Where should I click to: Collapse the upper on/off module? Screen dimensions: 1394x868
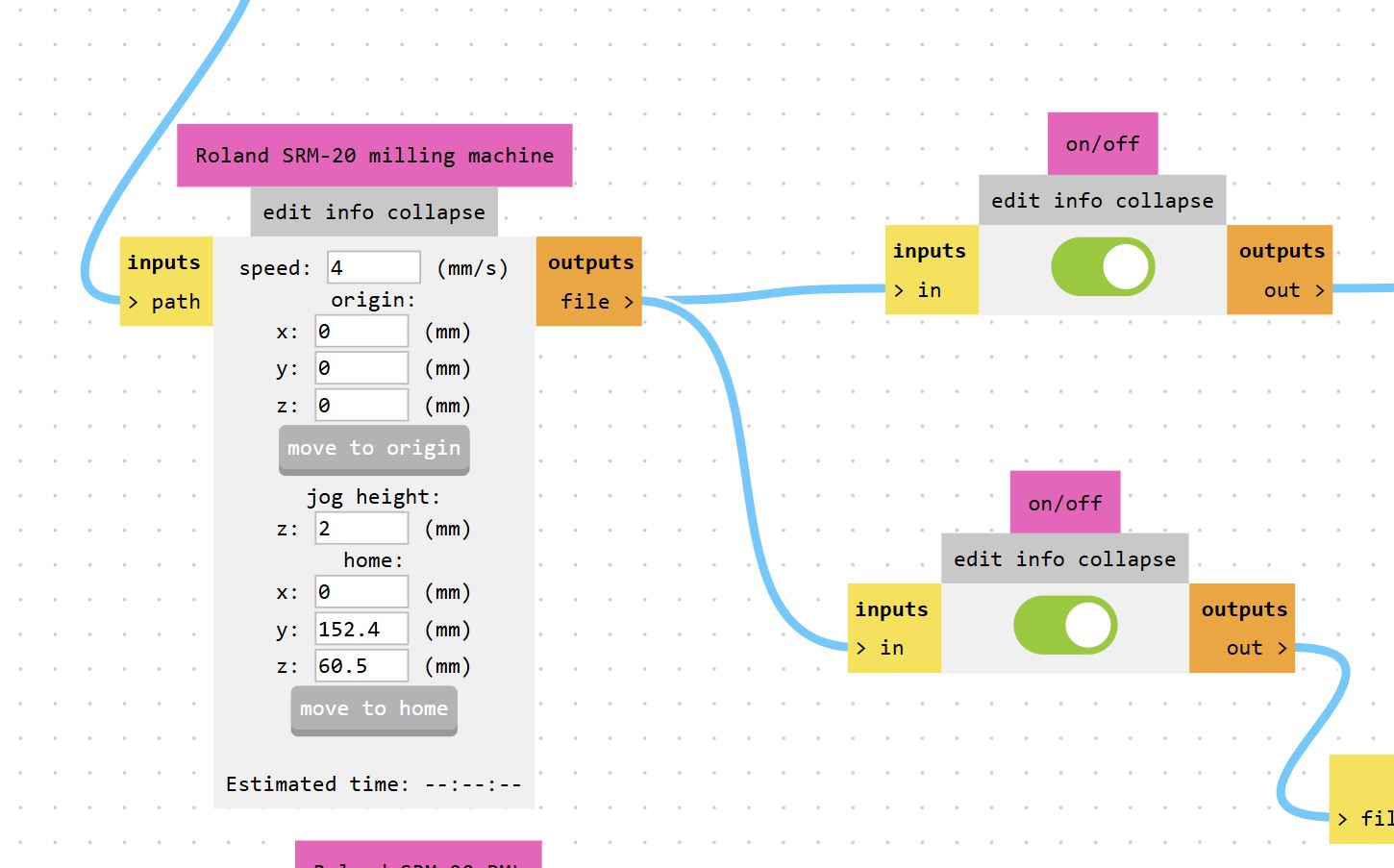(x=1164, y=201)
